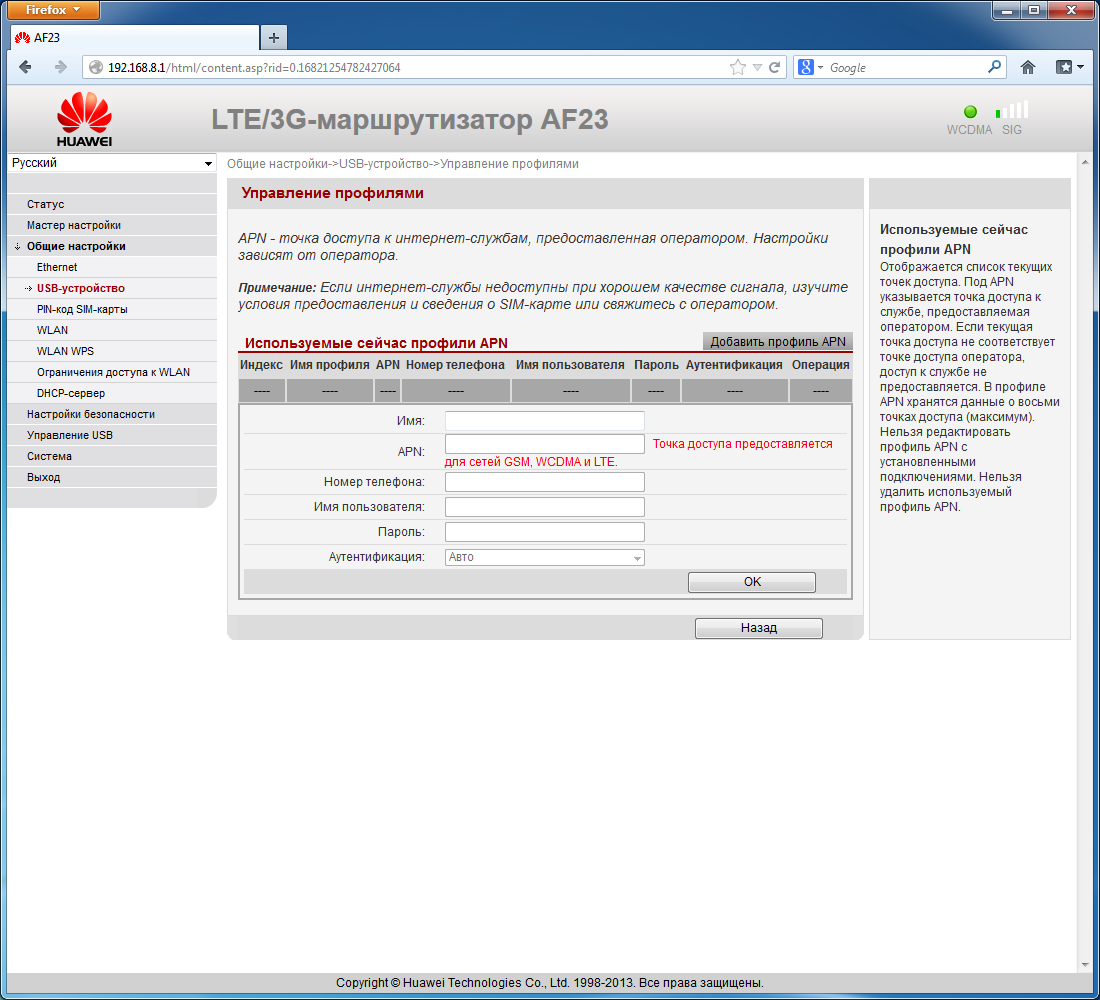Click Выход to log out
The height and width of the screenshot is (1000, 1100).
coord(43,477)
